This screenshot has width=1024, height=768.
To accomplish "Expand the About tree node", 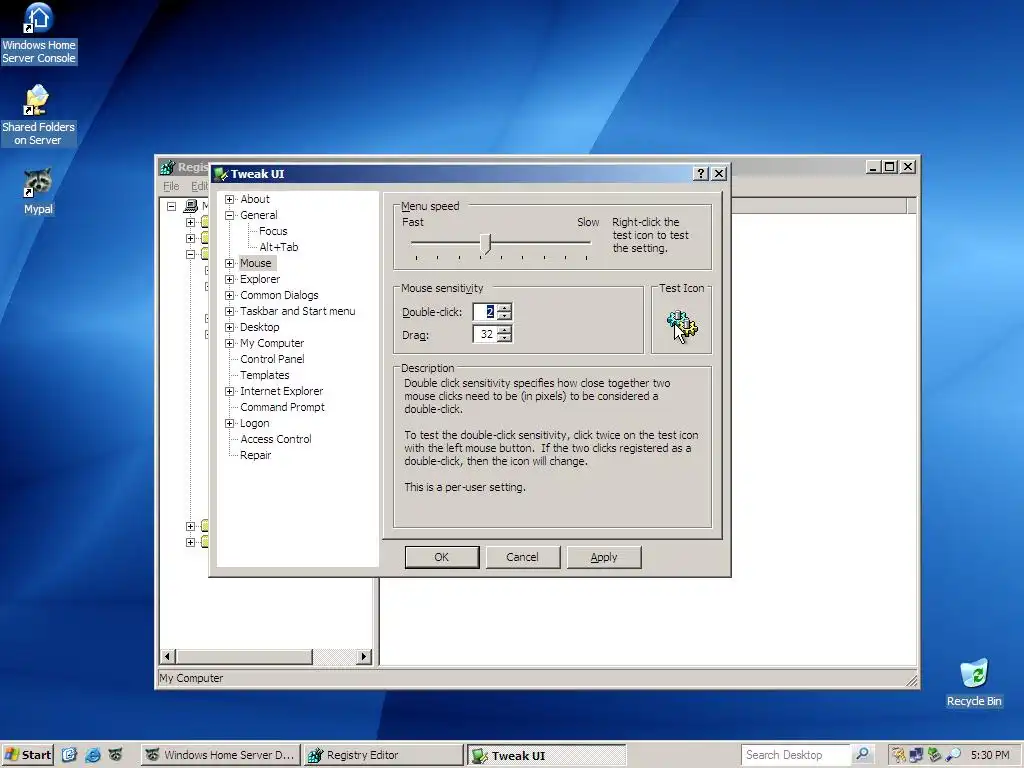I will click(x=229, y=199).
